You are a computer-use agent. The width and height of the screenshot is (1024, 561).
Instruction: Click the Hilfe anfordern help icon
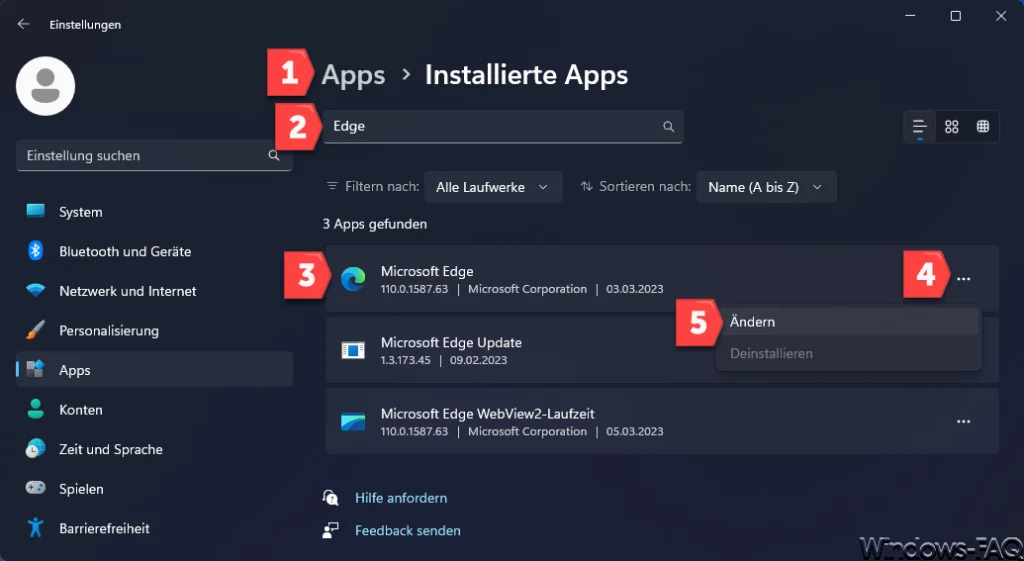[330, 498]
